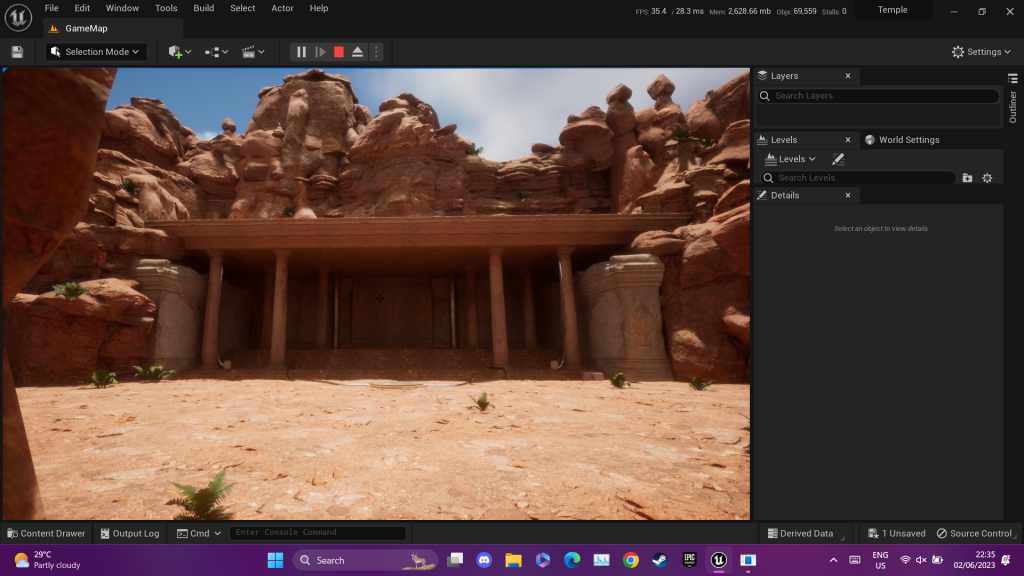1024x576 pixels.
Task: Open Epic Games Launcher from the taskbar
Action: pos(689,560)
